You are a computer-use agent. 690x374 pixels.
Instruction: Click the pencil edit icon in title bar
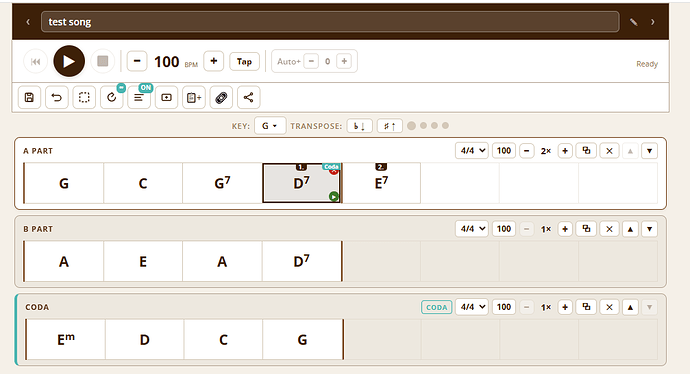(x=633, y=22)
